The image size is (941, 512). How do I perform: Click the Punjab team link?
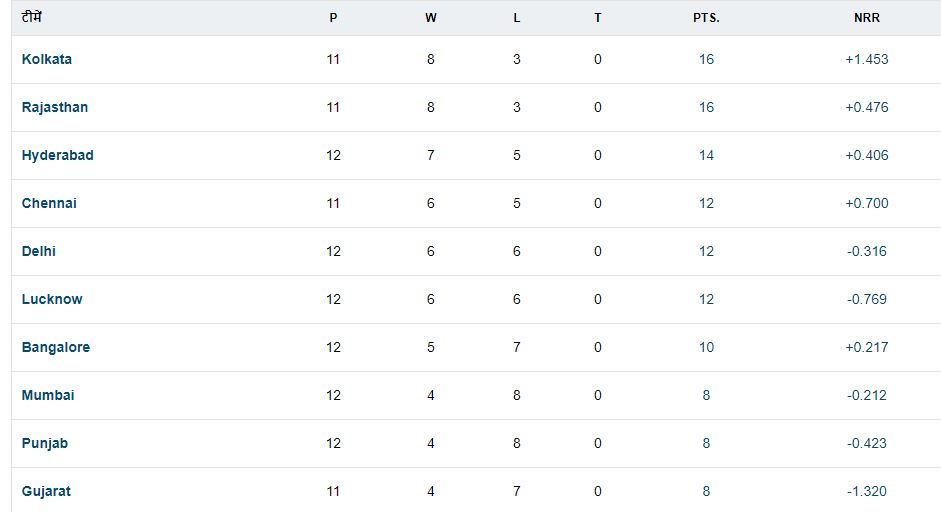pos(45,443)
